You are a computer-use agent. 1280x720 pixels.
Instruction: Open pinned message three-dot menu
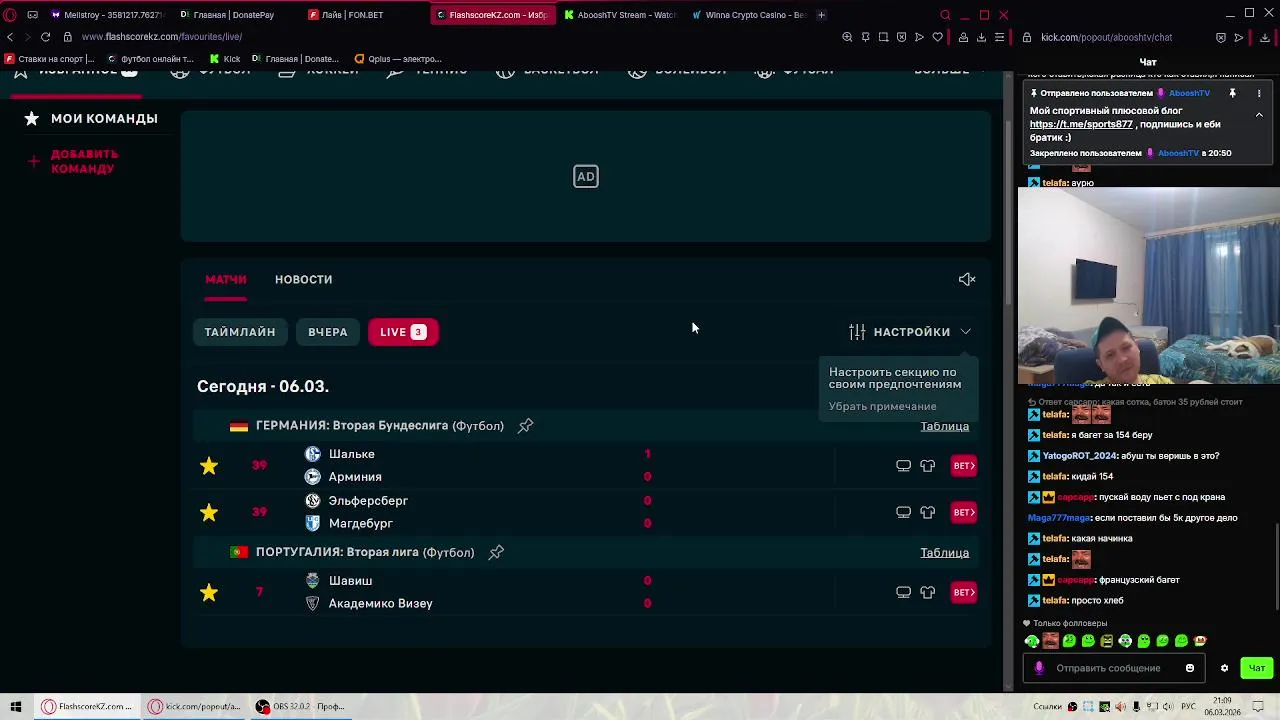(1259, 93)
